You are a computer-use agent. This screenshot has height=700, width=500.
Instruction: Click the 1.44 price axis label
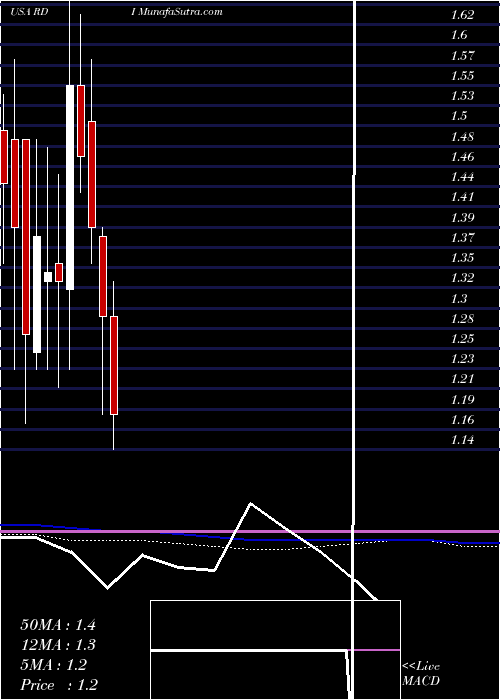click(x=462, y=177)
